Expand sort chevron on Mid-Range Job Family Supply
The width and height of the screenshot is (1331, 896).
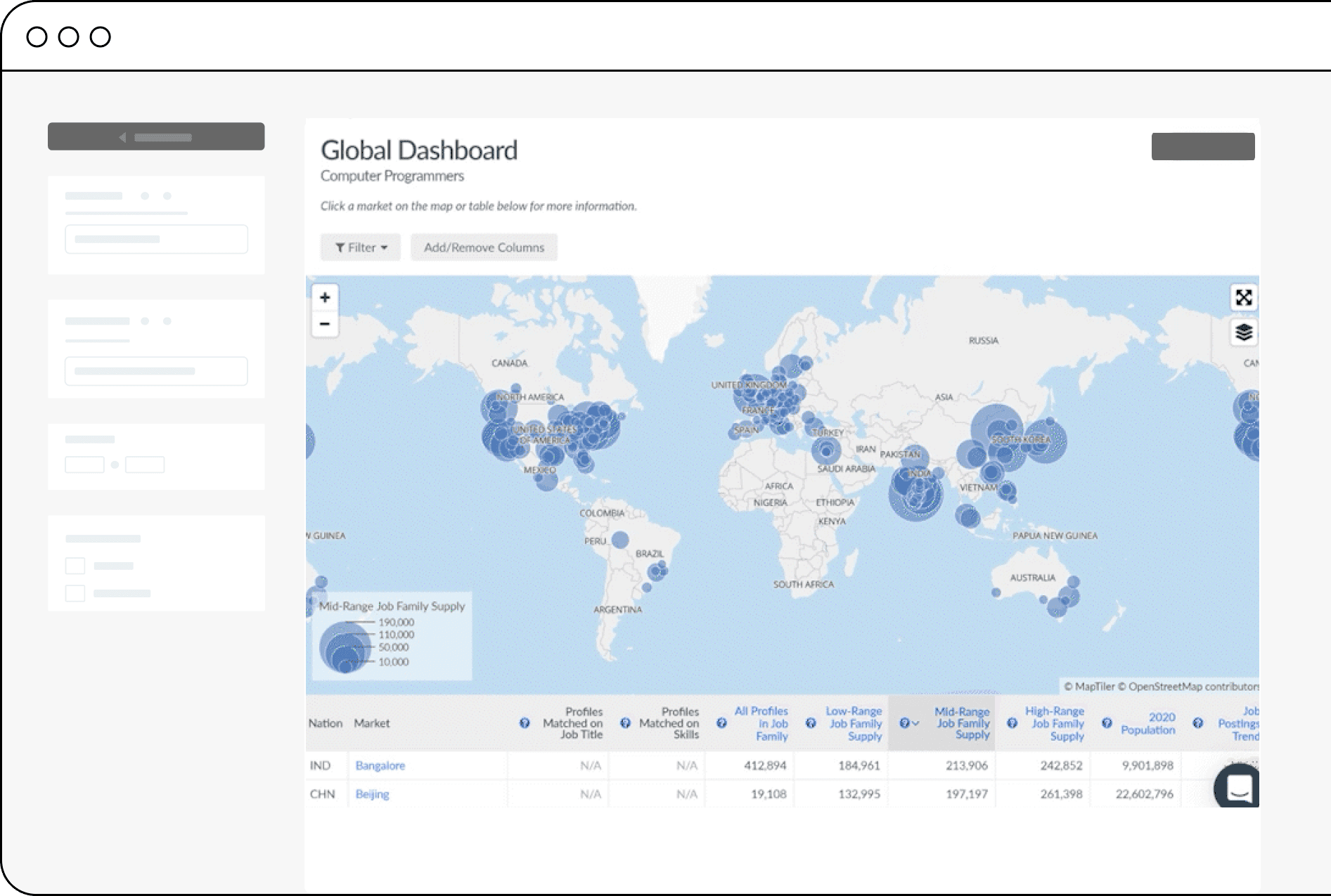(x=915, y=723)
